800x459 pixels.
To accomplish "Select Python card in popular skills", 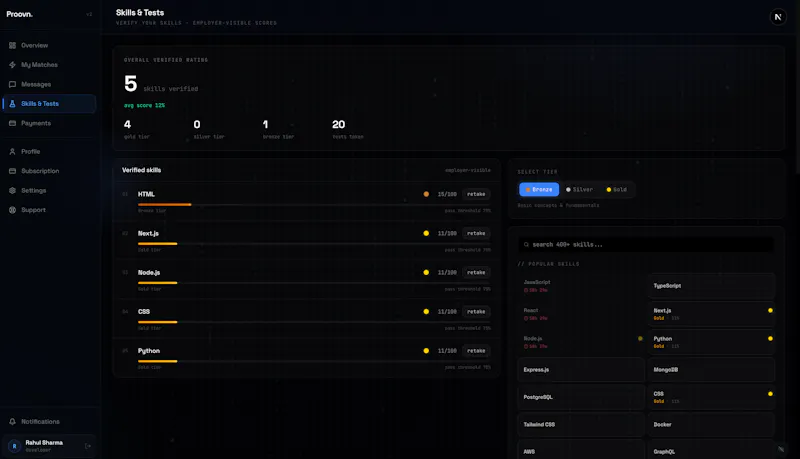I will pyautogui.click(x=711, y=342).
